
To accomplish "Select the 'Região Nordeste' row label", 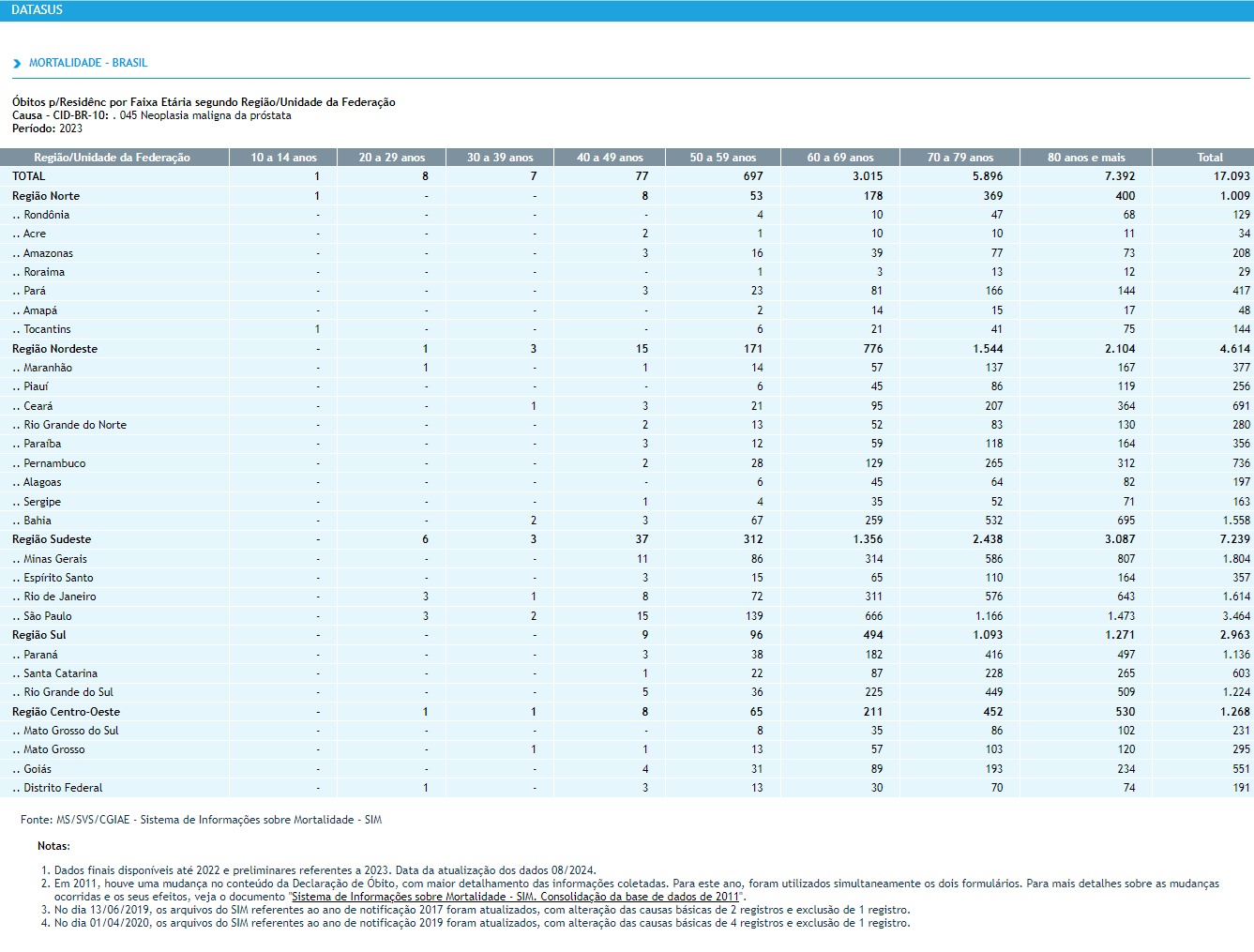I will pos(54,349).
